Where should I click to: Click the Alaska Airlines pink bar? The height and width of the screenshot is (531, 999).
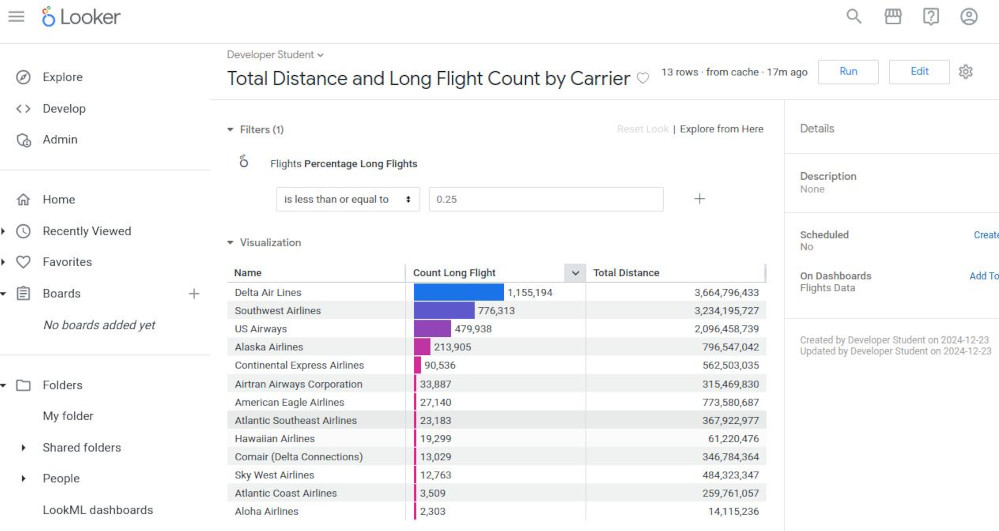click(422, 347)
